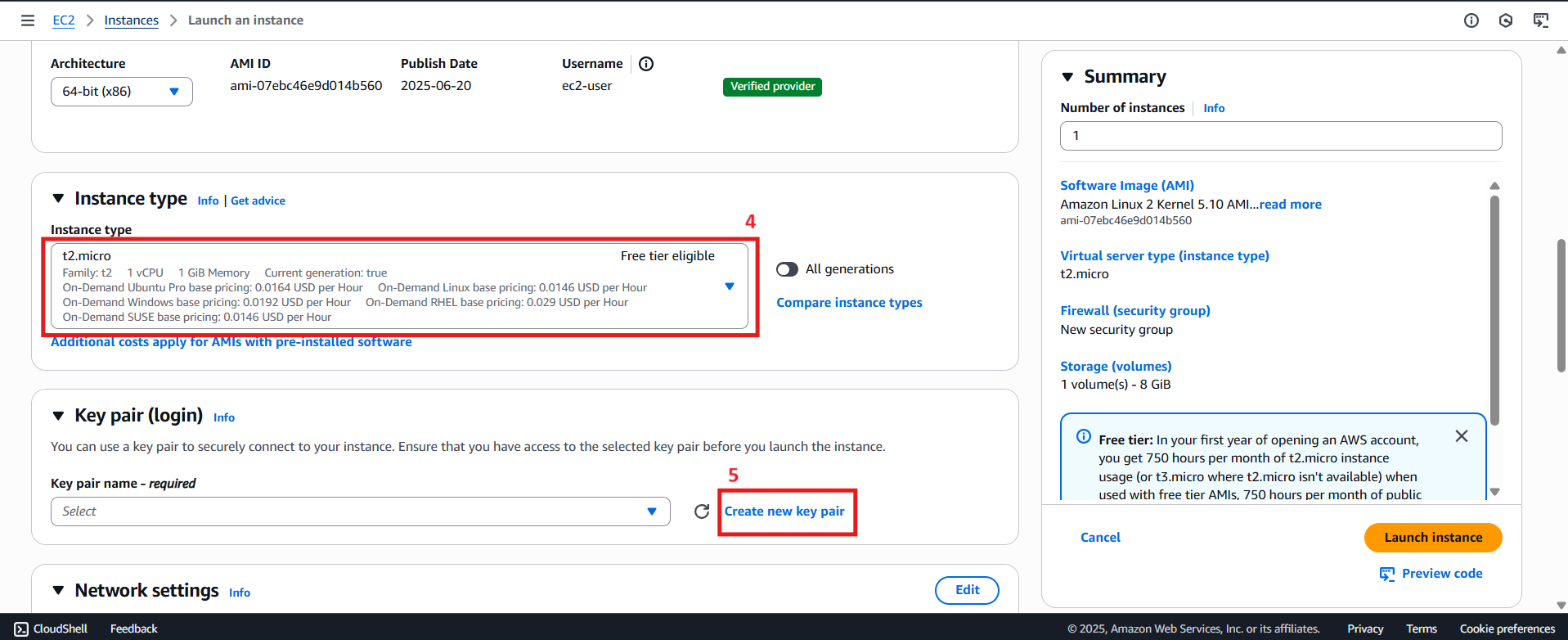The image size is (1568, 640).
Task: Go to EC2 breadcrumb
Action: 64,20
